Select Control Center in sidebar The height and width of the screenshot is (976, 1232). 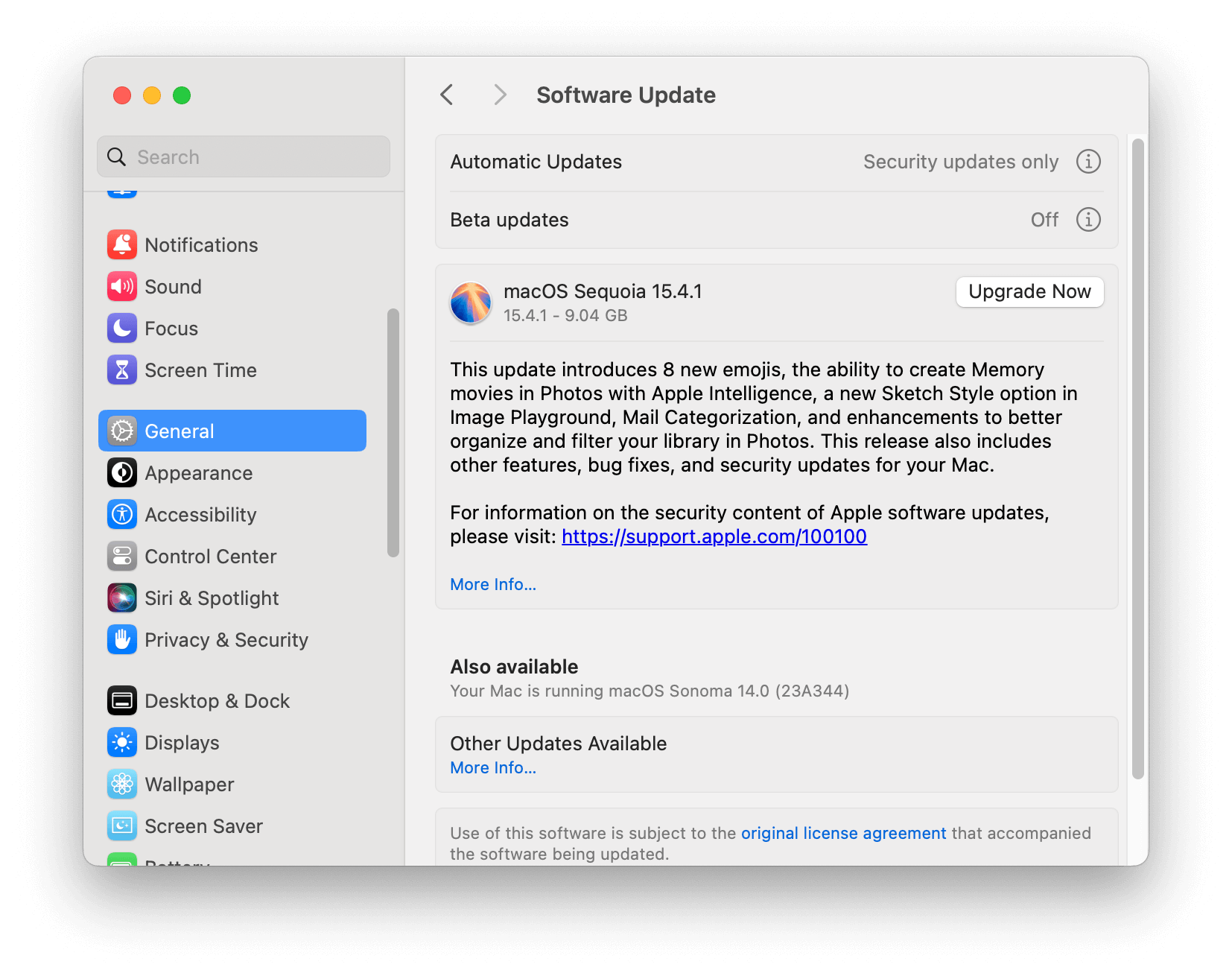click(232, 556)
